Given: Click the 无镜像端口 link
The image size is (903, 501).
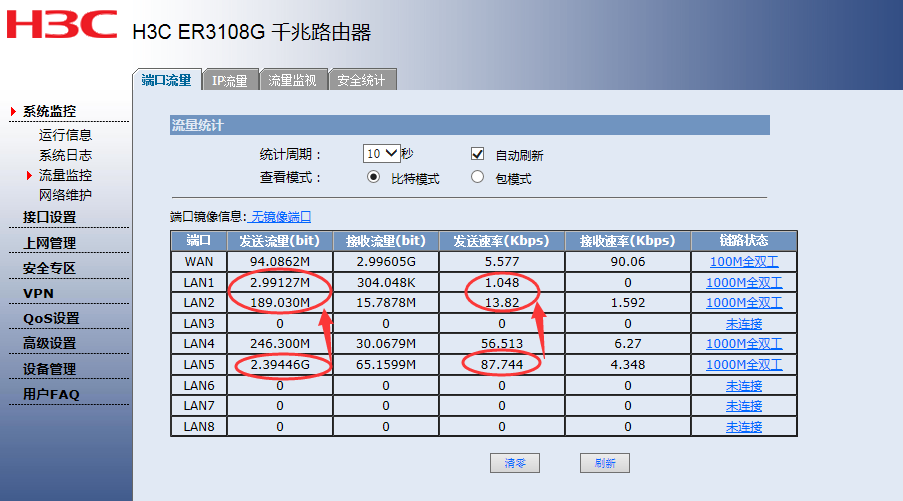Looking at the screenshot, I should [280, 217].
